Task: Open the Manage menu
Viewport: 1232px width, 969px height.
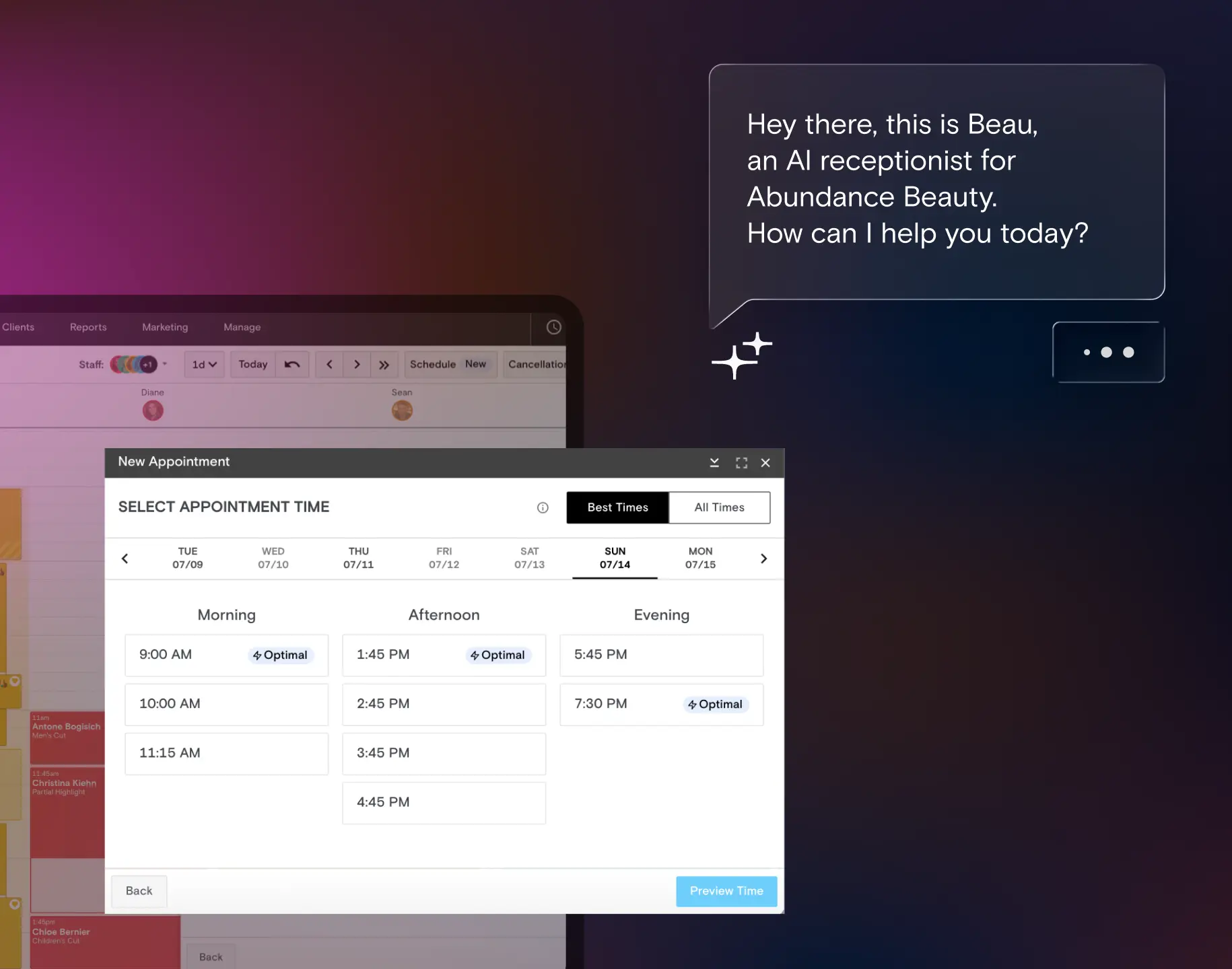Action: pyautogui.click(x=242, y=327)
